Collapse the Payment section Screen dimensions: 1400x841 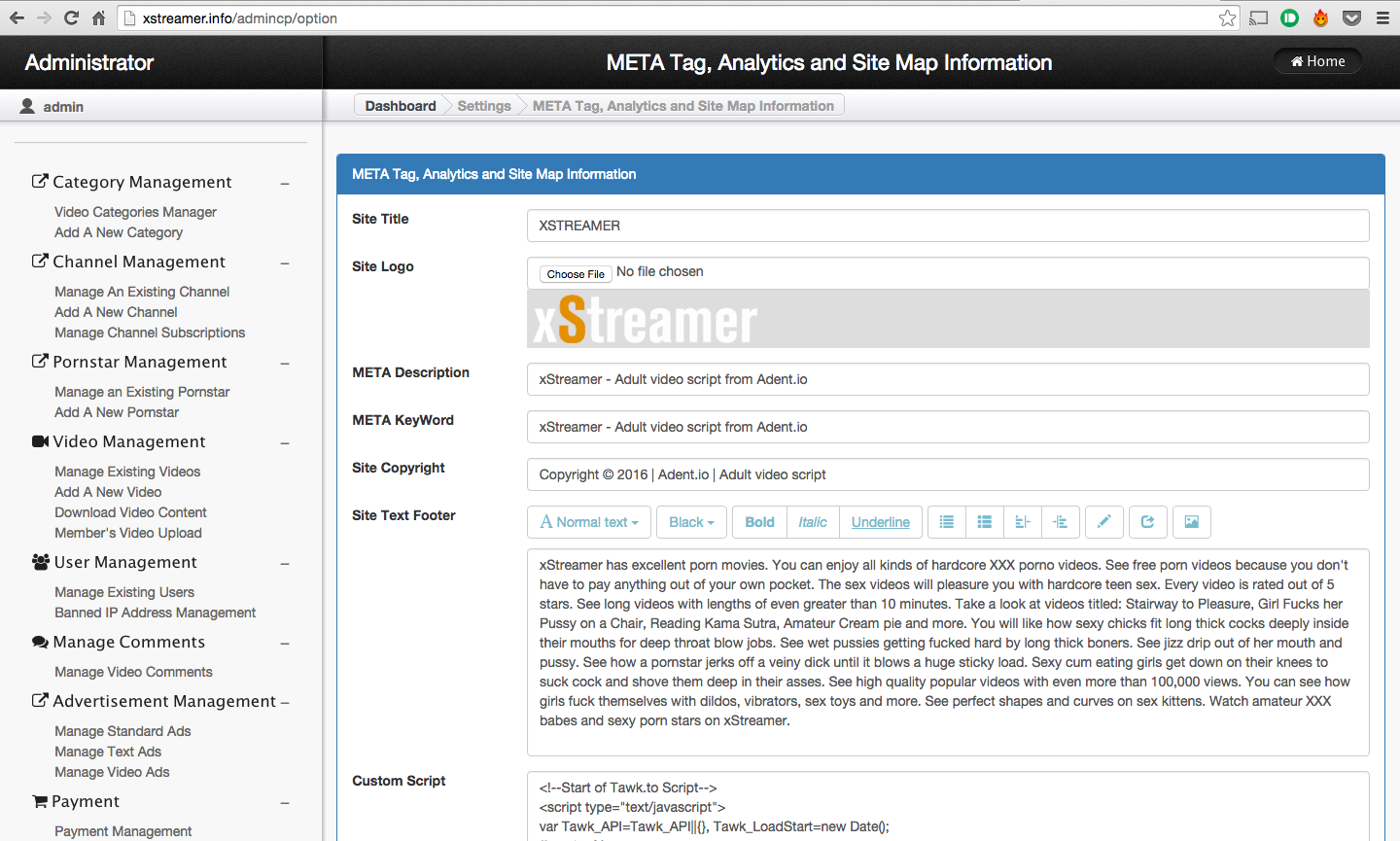point(285,802)
